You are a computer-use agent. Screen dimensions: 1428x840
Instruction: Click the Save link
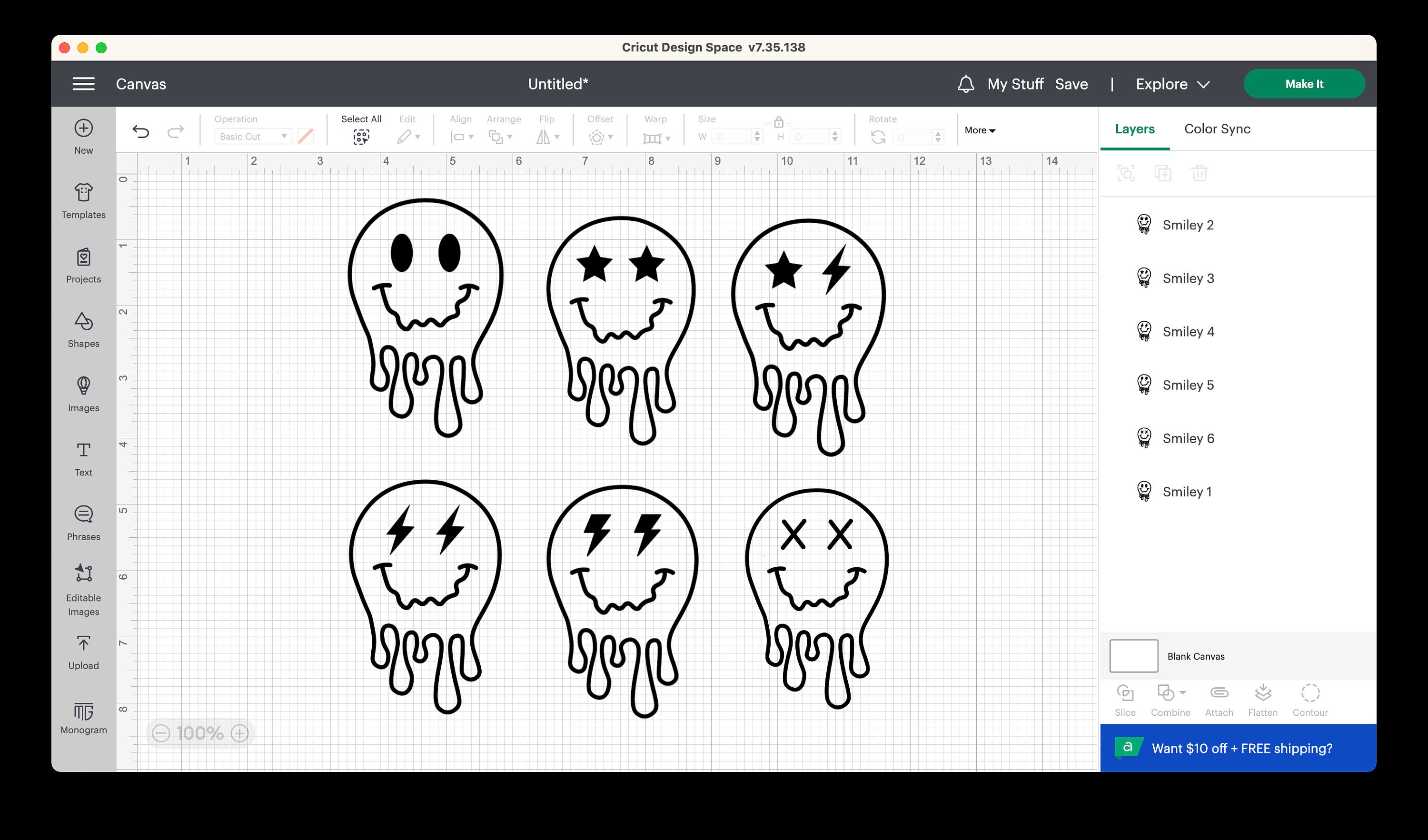coord(1071,84)
